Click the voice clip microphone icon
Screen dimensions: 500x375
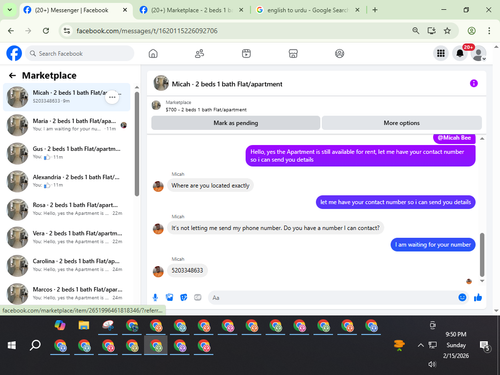point(155,297)
